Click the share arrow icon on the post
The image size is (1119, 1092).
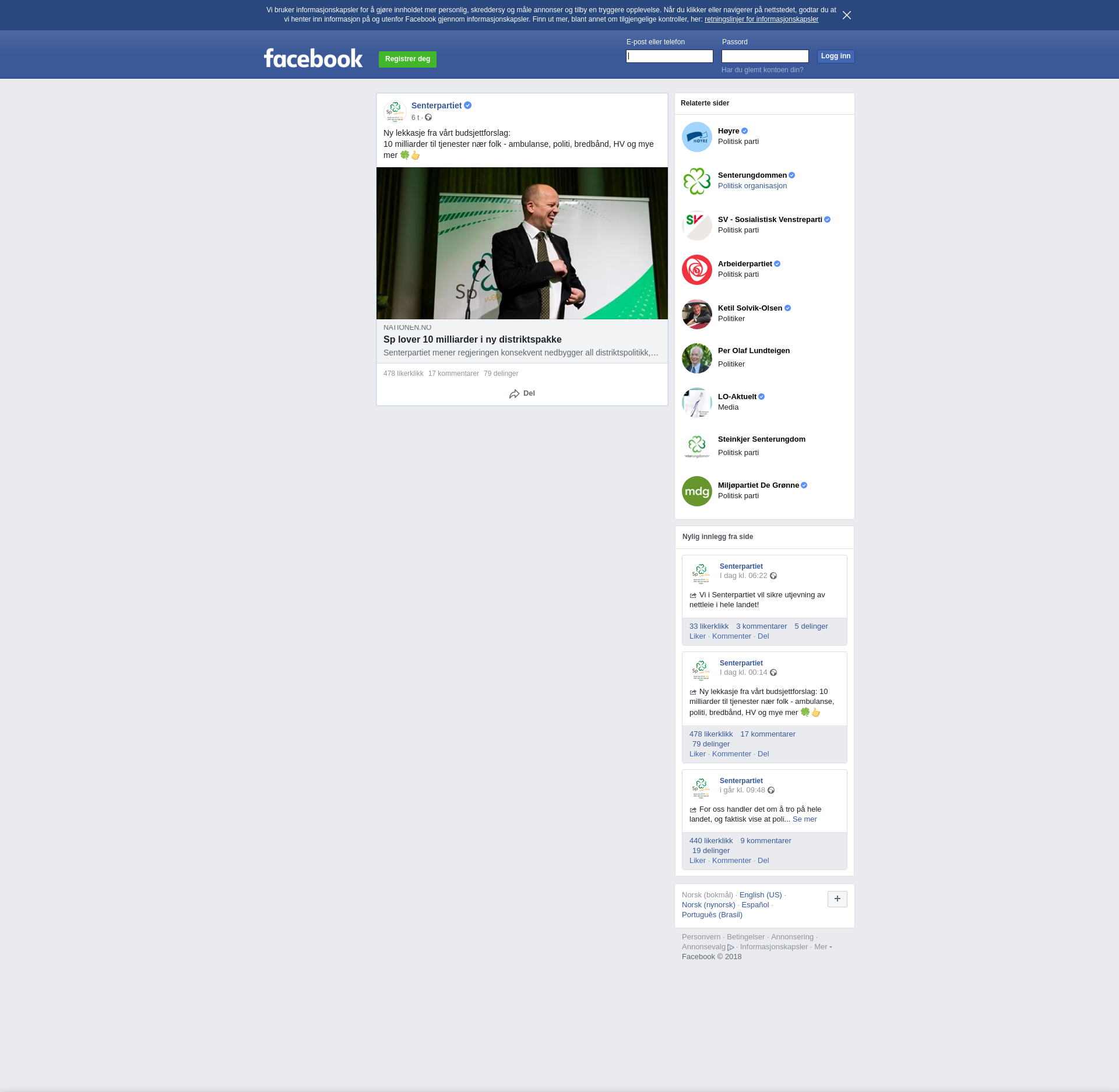click(x=514, y=394)
